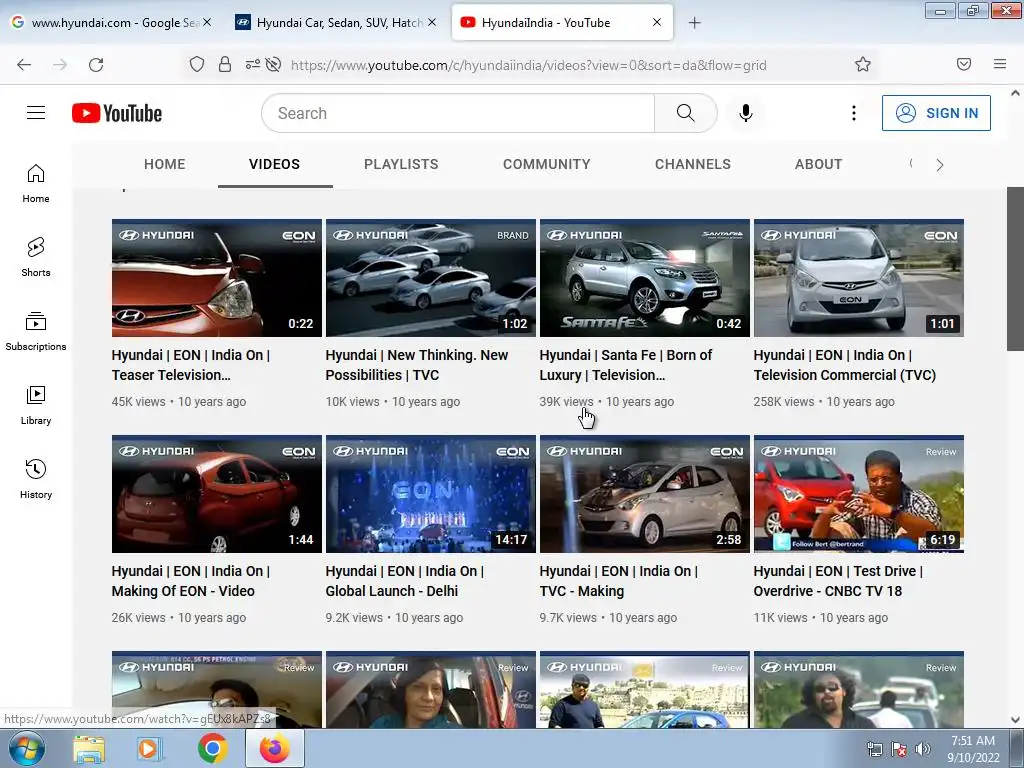Open 'EON | India On | TVC - Making' title
Image resolution: width=1024 pixels, height=768 pixels.
(618, 581)
